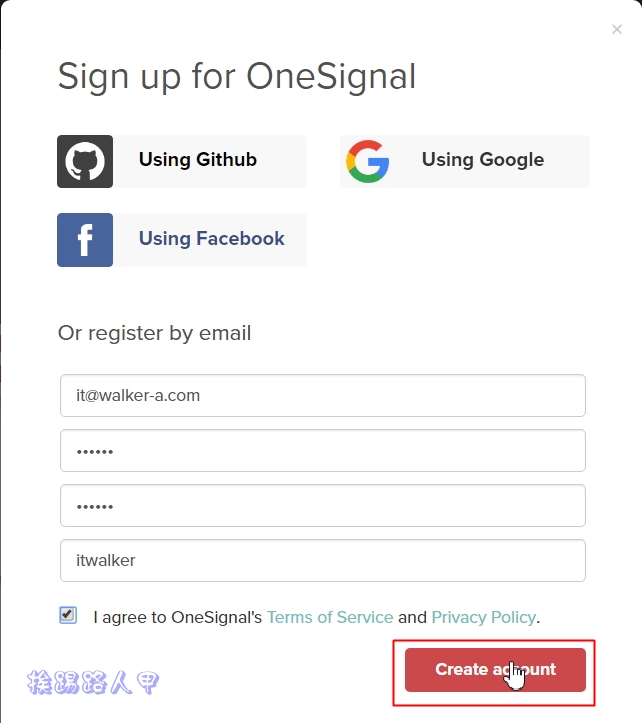
Task: Click the red Create account button
Action: pyautogui.click(x=495, y=670)
